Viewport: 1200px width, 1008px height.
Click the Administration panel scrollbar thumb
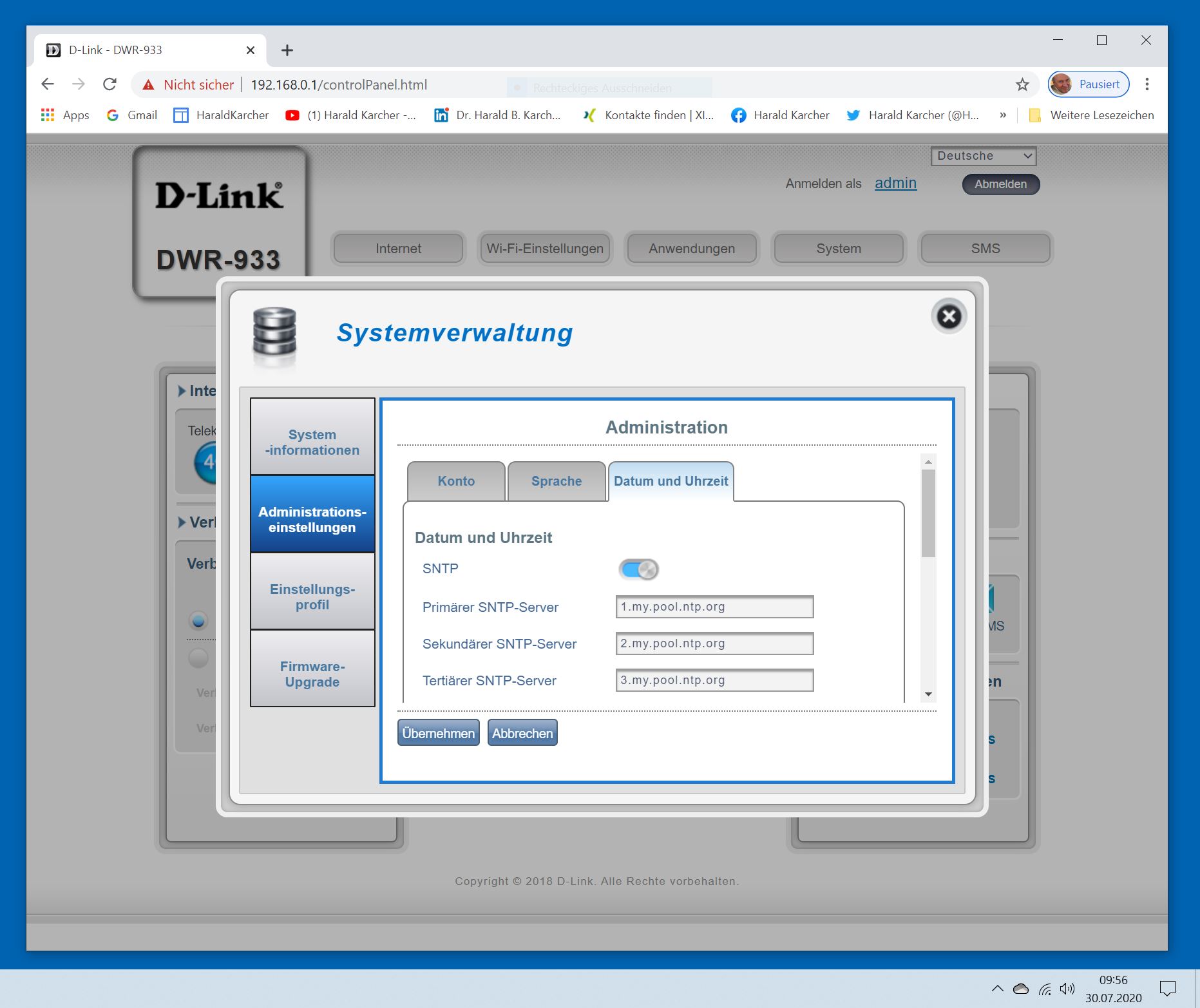pyautogui.click(x=928, y=513)
